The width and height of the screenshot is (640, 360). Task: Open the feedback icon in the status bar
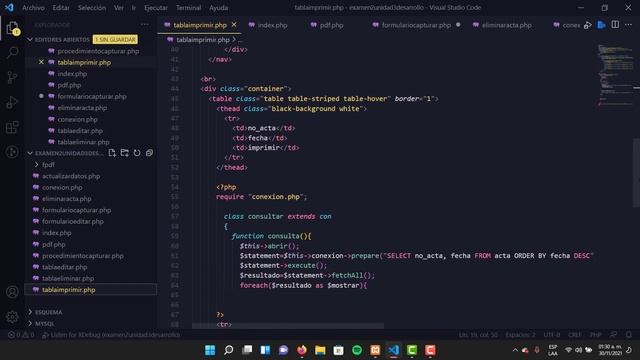(613, 335)
